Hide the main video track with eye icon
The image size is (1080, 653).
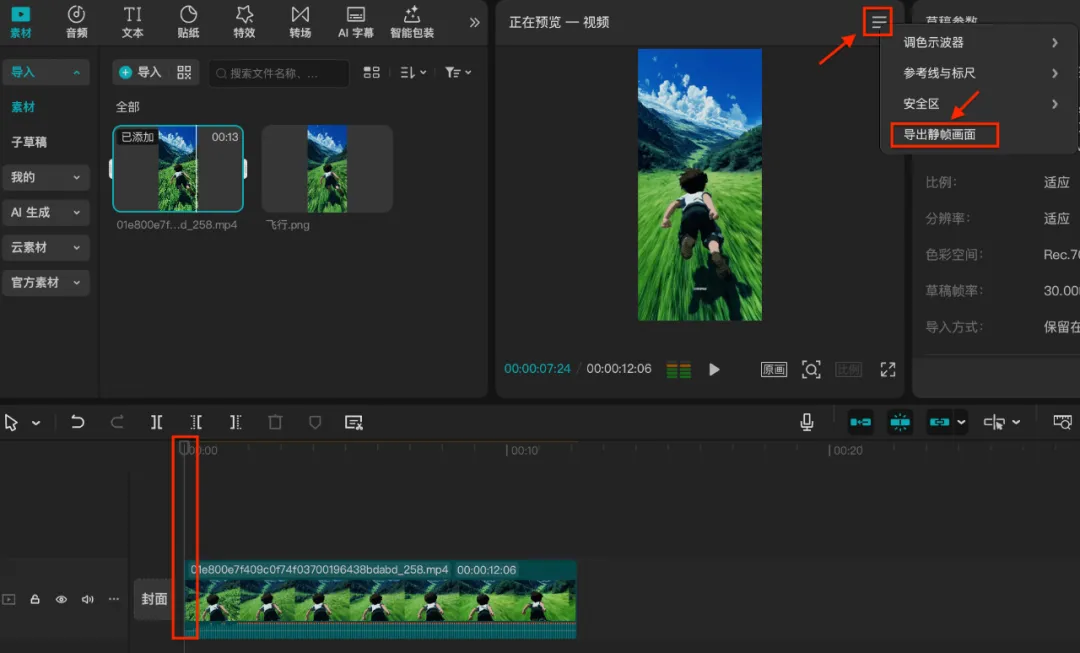click(x=61, y=599)
